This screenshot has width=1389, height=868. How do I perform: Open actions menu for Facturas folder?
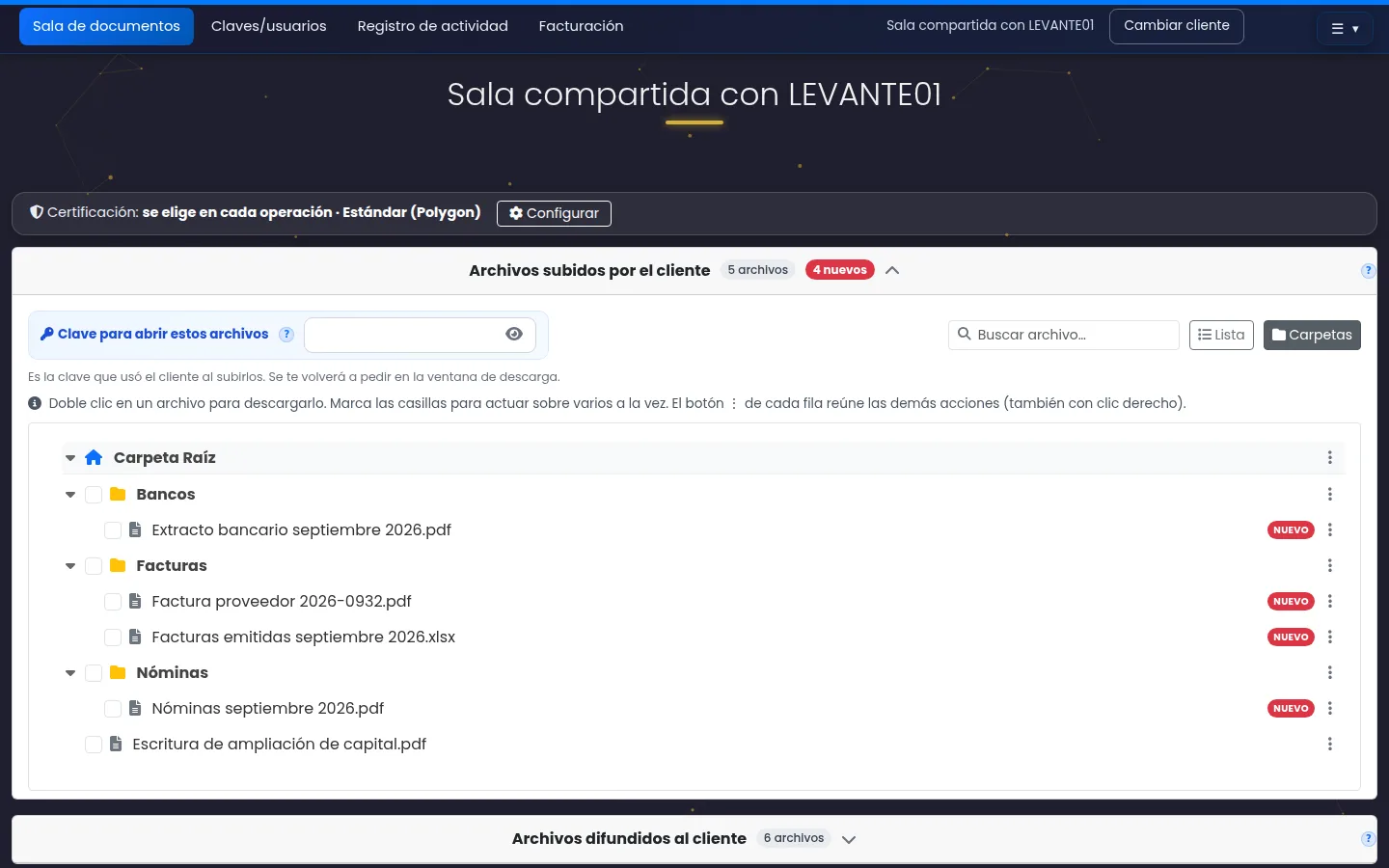1330,566
